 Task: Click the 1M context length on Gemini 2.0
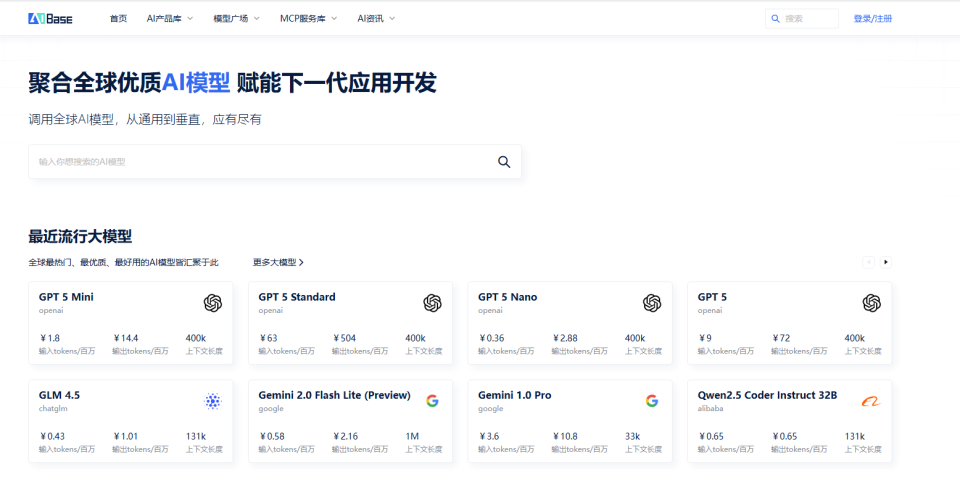tap(412, 436)
